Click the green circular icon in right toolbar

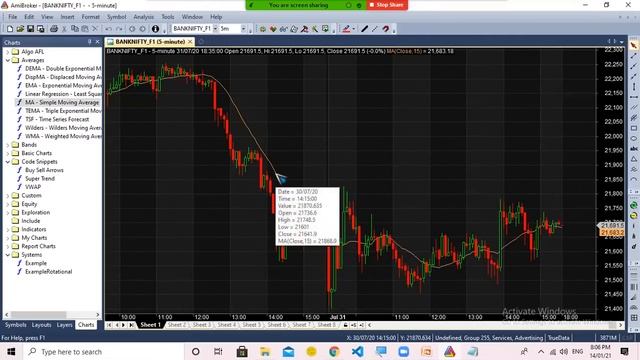633,205
